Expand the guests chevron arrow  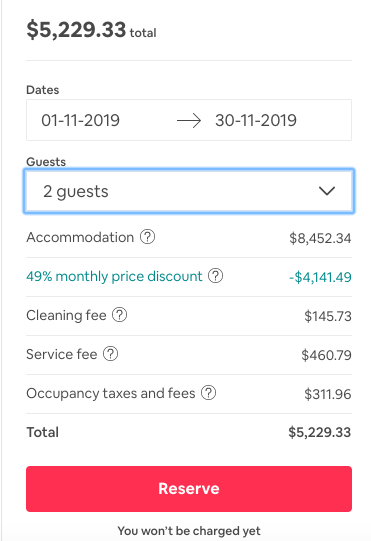[x=326, y=191]
